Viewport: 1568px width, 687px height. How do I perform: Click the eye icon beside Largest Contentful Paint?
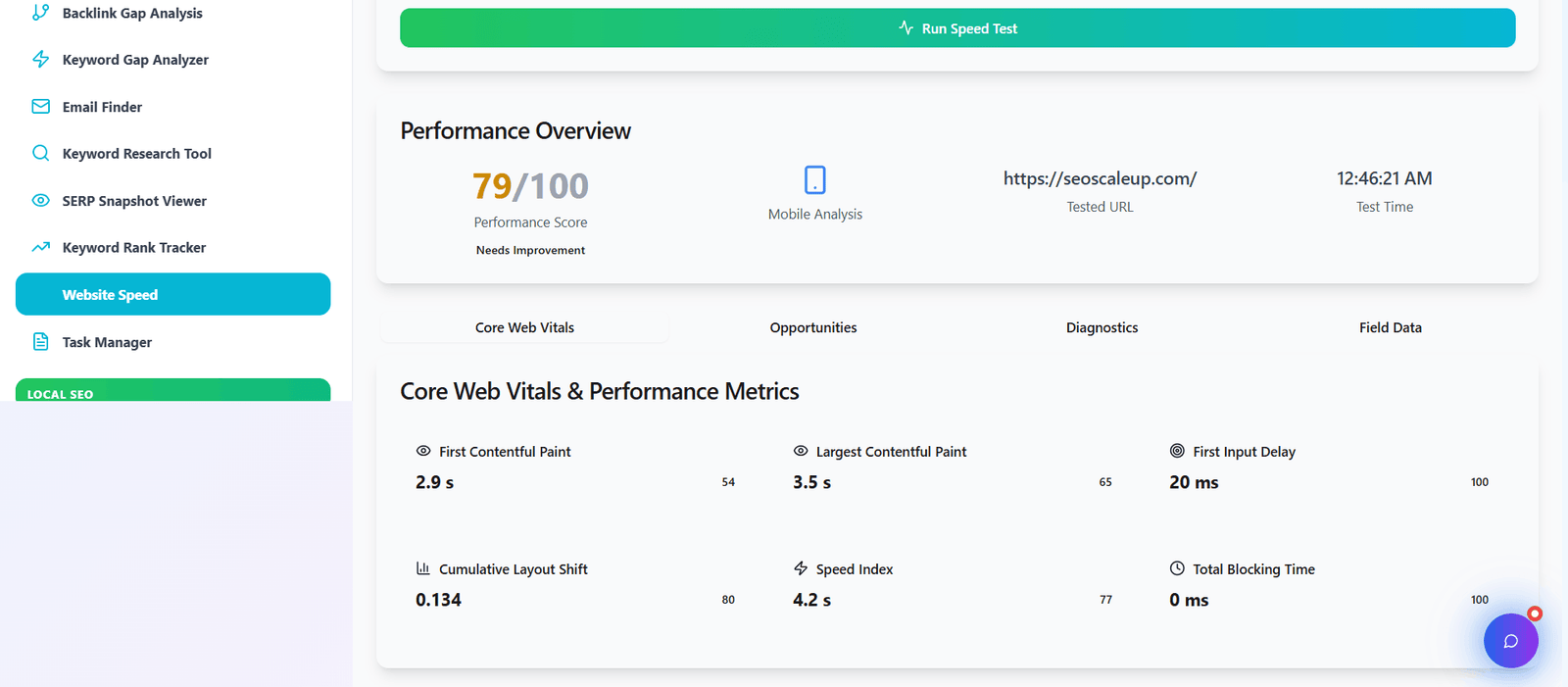click(x=801, y=451)
